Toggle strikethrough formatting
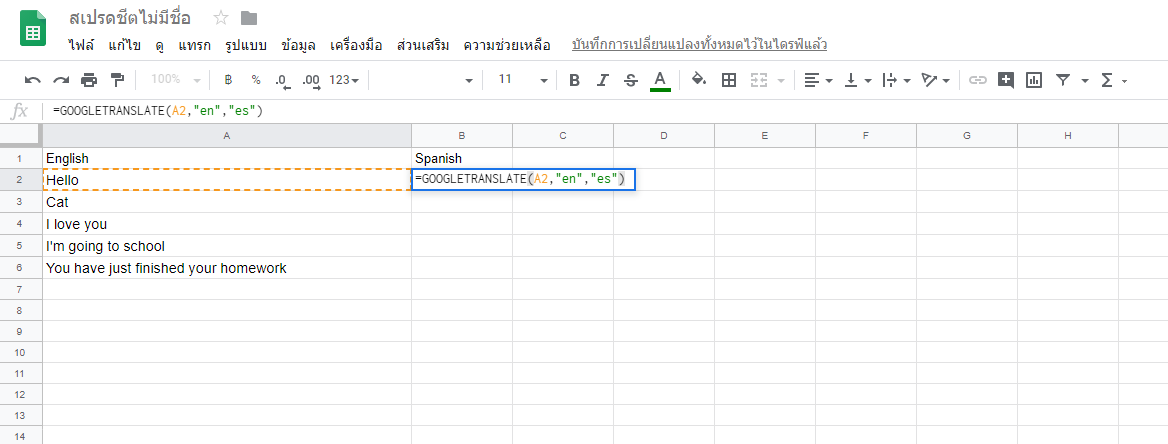 [631, 80]
